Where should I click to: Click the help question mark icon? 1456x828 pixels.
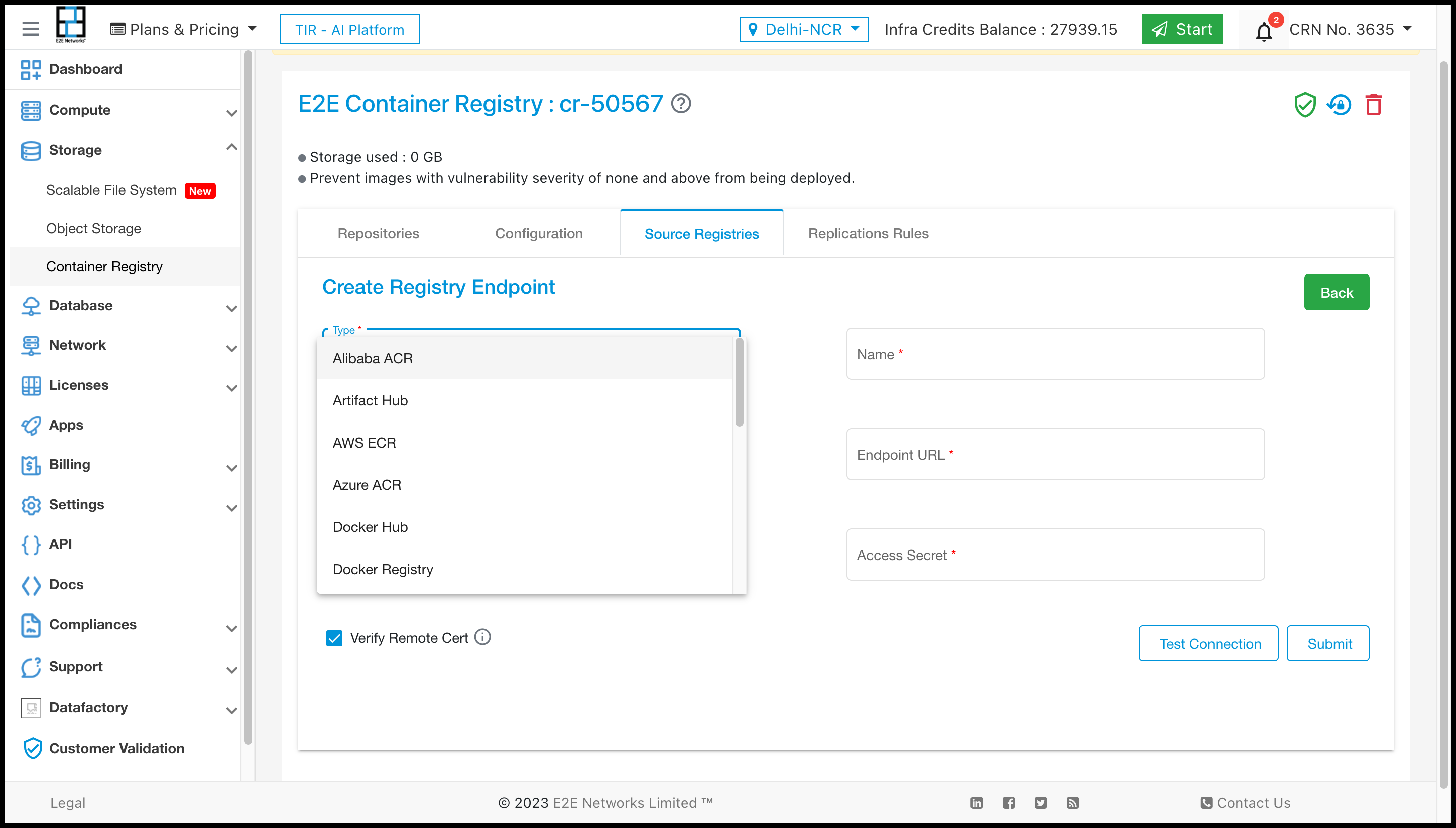coord(680,104)
